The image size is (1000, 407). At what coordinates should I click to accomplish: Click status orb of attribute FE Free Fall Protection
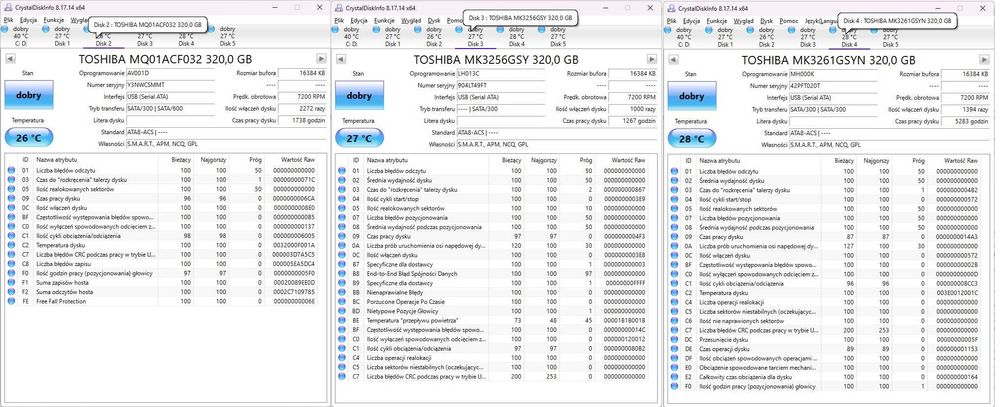point(11,301)
